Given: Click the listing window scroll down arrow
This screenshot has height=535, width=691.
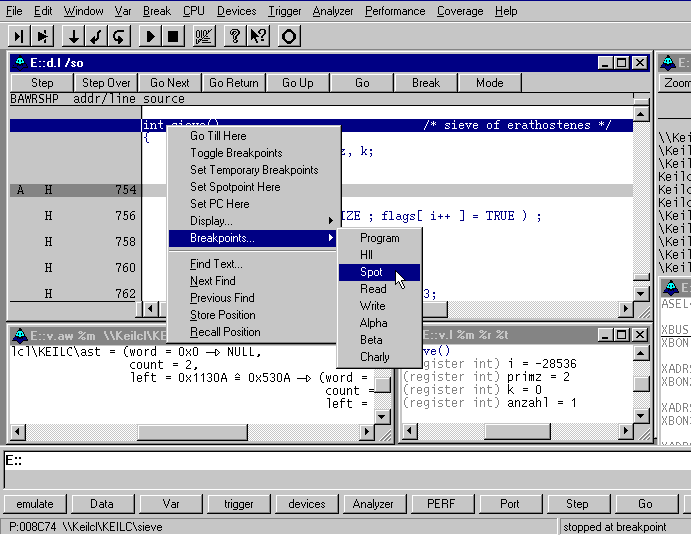Looking at the screenshot, I should [x=641, y=294].
